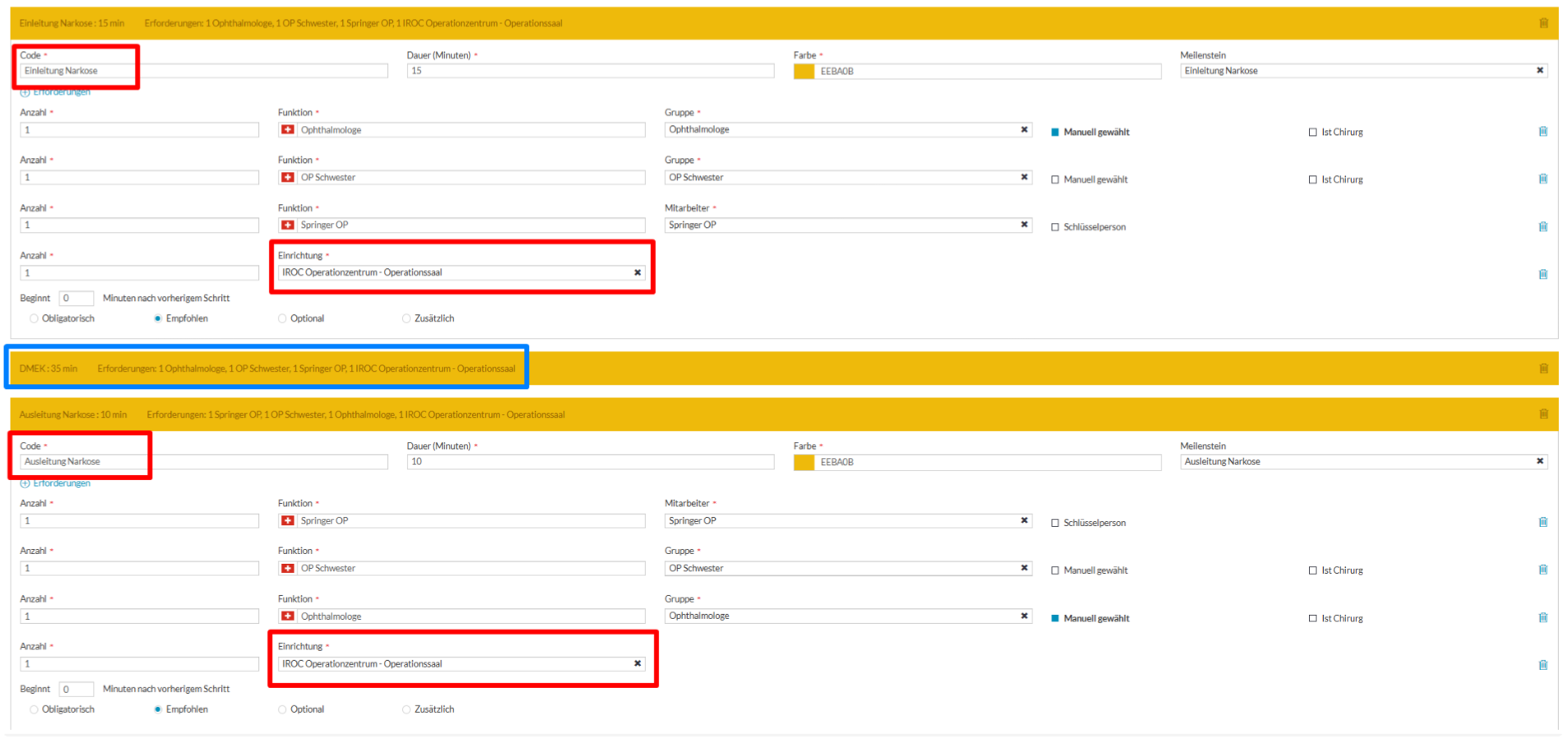Enable Ist Chirurg for Ophthalmologe in Einleitung Narkose
The width and height of the screenshot is (1568, 744).
[1312, 133]
